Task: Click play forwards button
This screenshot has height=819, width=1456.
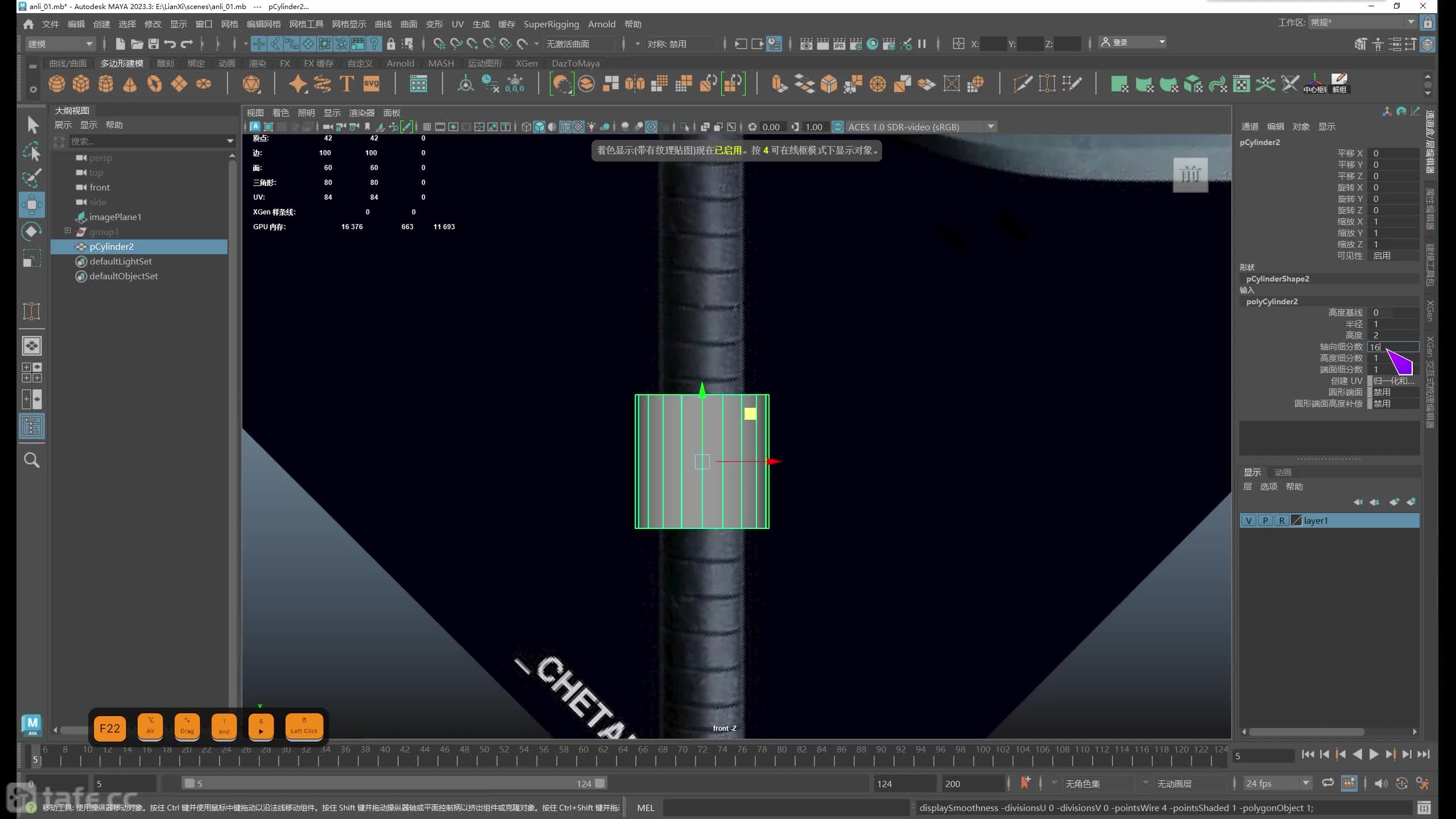Action: 1374,754
